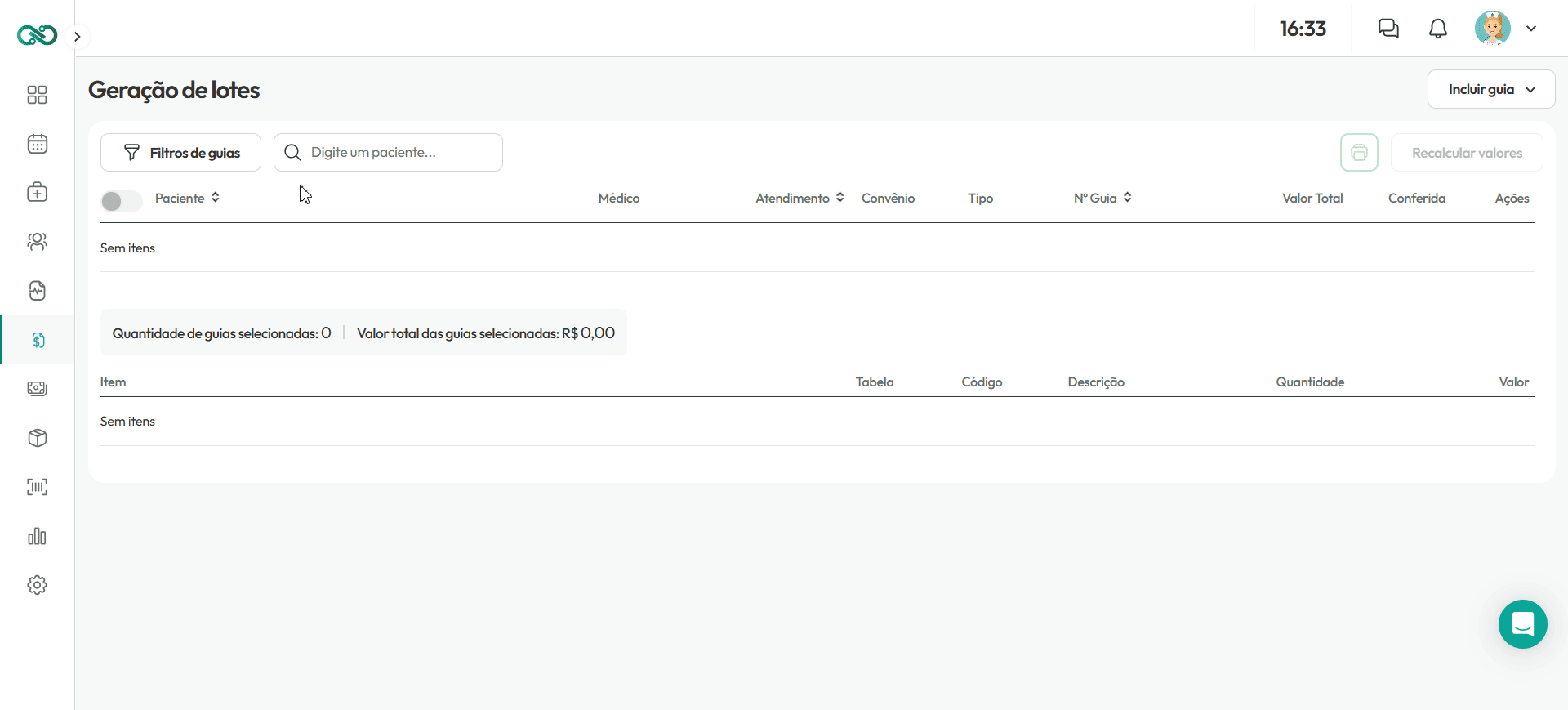Open the dashboard grid icon in sidebar
Viewport: 1568px width, 710px height.
[37, 95]
